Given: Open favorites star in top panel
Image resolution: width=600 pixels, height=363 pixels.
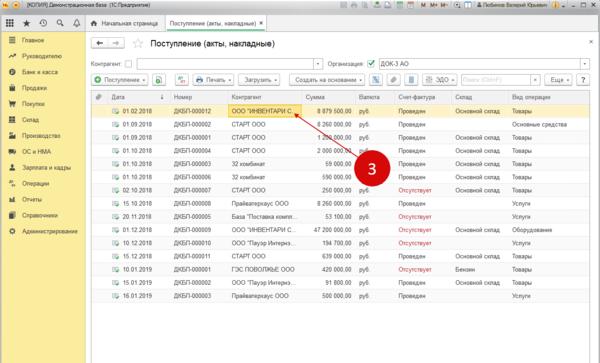Looking at the screenshot, I should point(26,23).
